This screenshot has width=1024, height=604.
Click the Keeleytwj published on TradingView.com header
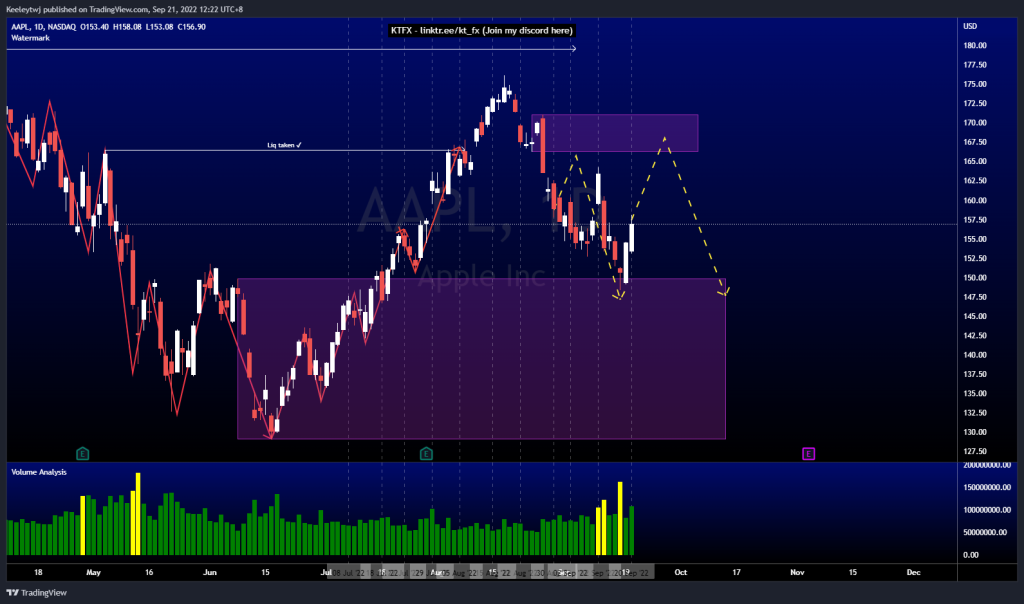click(x=124, y=9)
